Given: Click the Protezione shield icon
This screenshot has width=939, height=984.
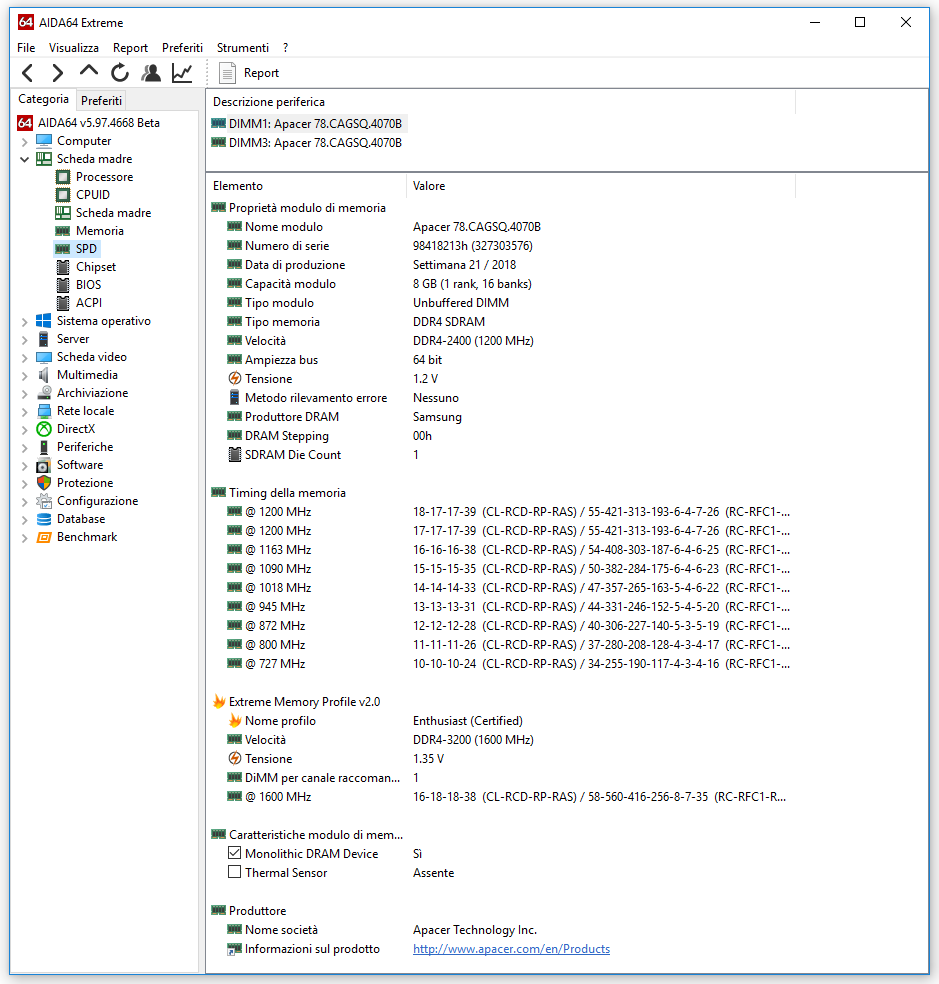Looking at the screenshot, I should [44, 483].
